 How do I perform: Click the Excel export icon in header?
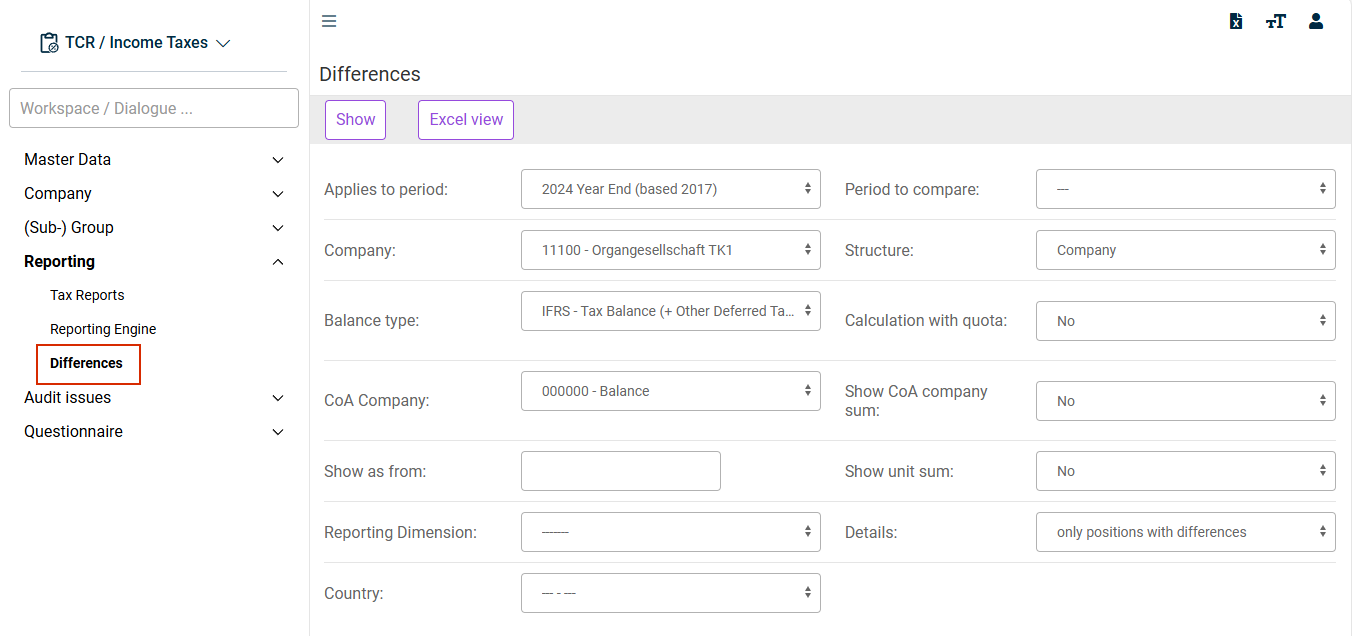[1236, 21]
